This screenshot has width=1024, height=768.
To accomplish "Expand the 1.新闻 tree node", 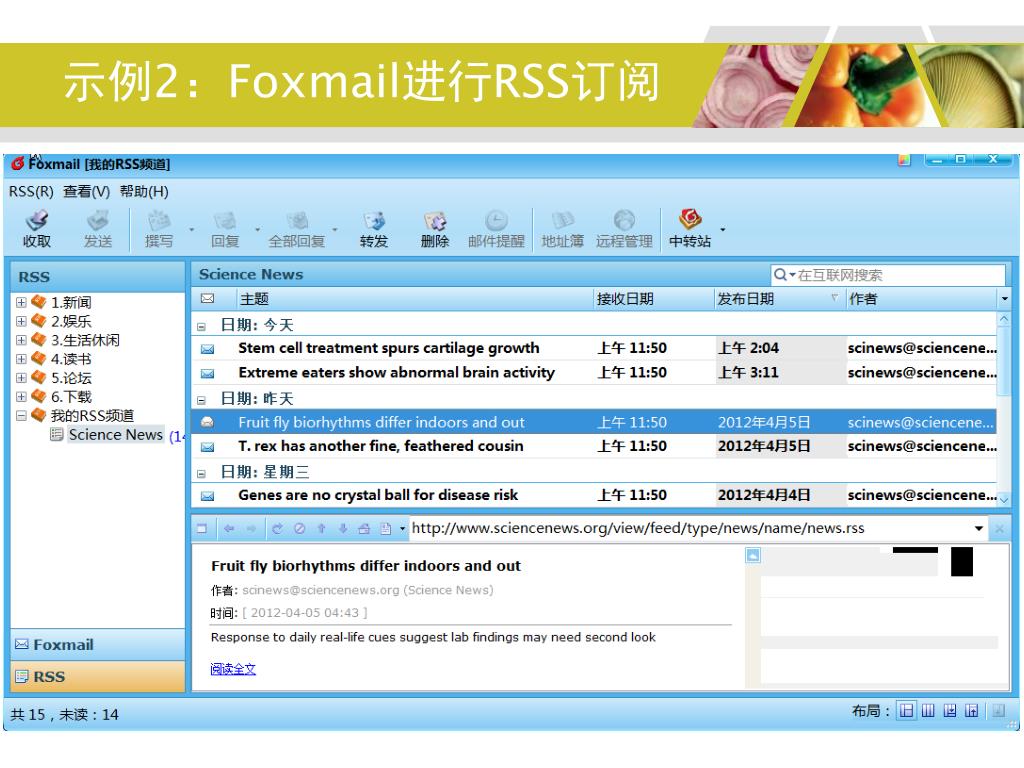I will pos(22,302).
